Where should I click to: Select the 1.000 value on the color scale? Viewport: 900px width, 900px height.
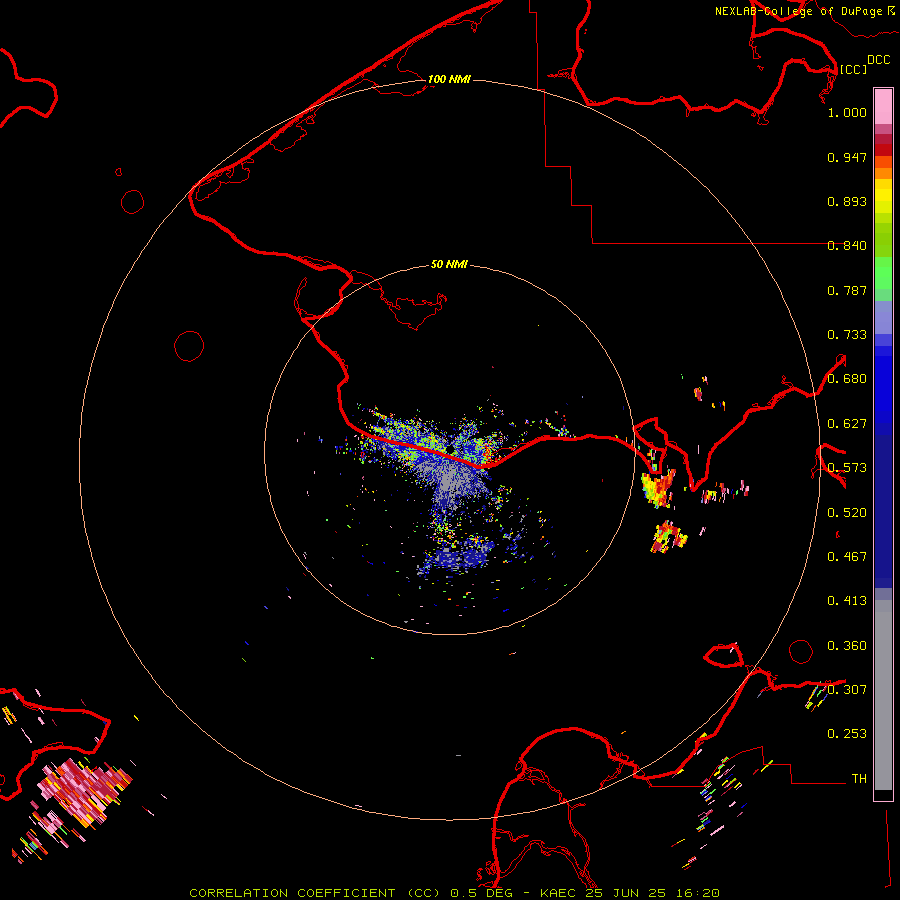847,112
